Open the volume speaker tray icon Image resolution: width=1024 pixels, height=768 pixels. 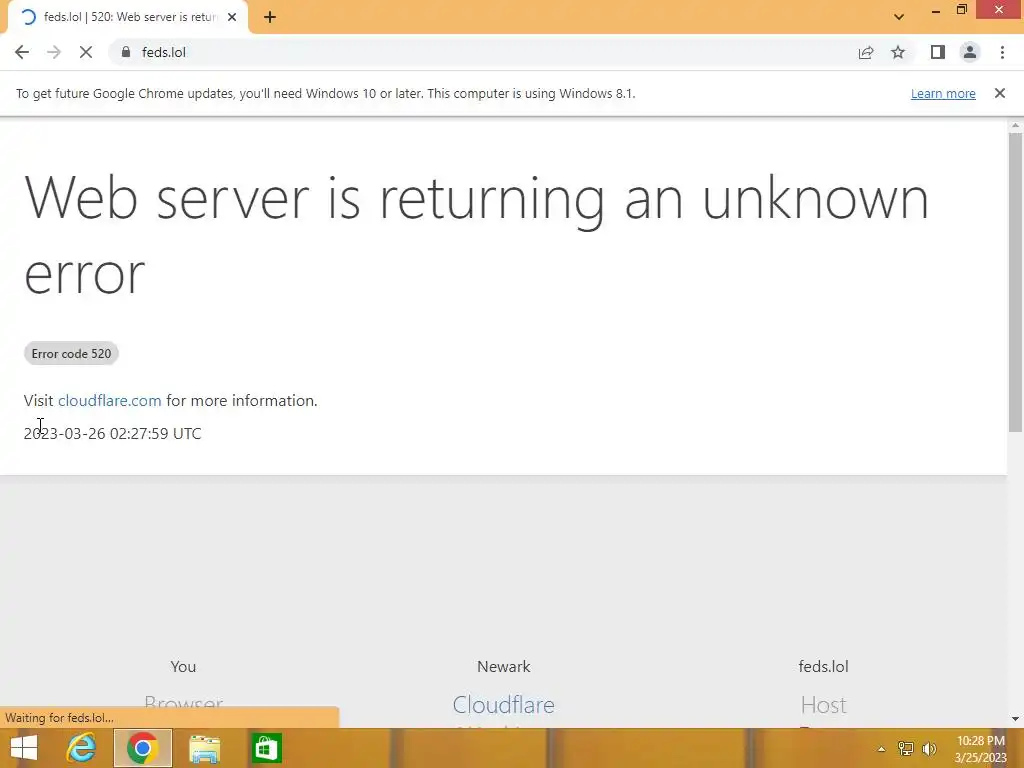[929, 748]
